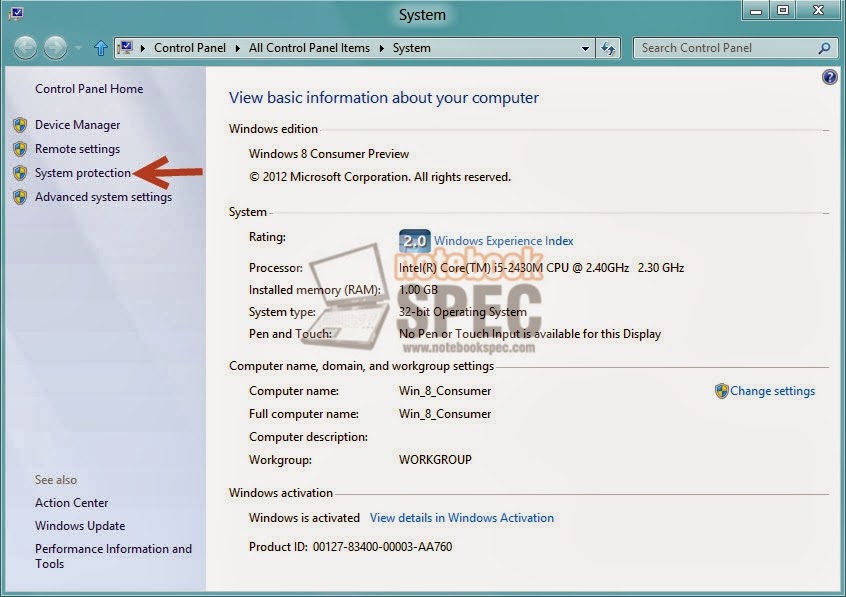
Task: Select the System breadcrumb
Action: [x=412, y=48]
